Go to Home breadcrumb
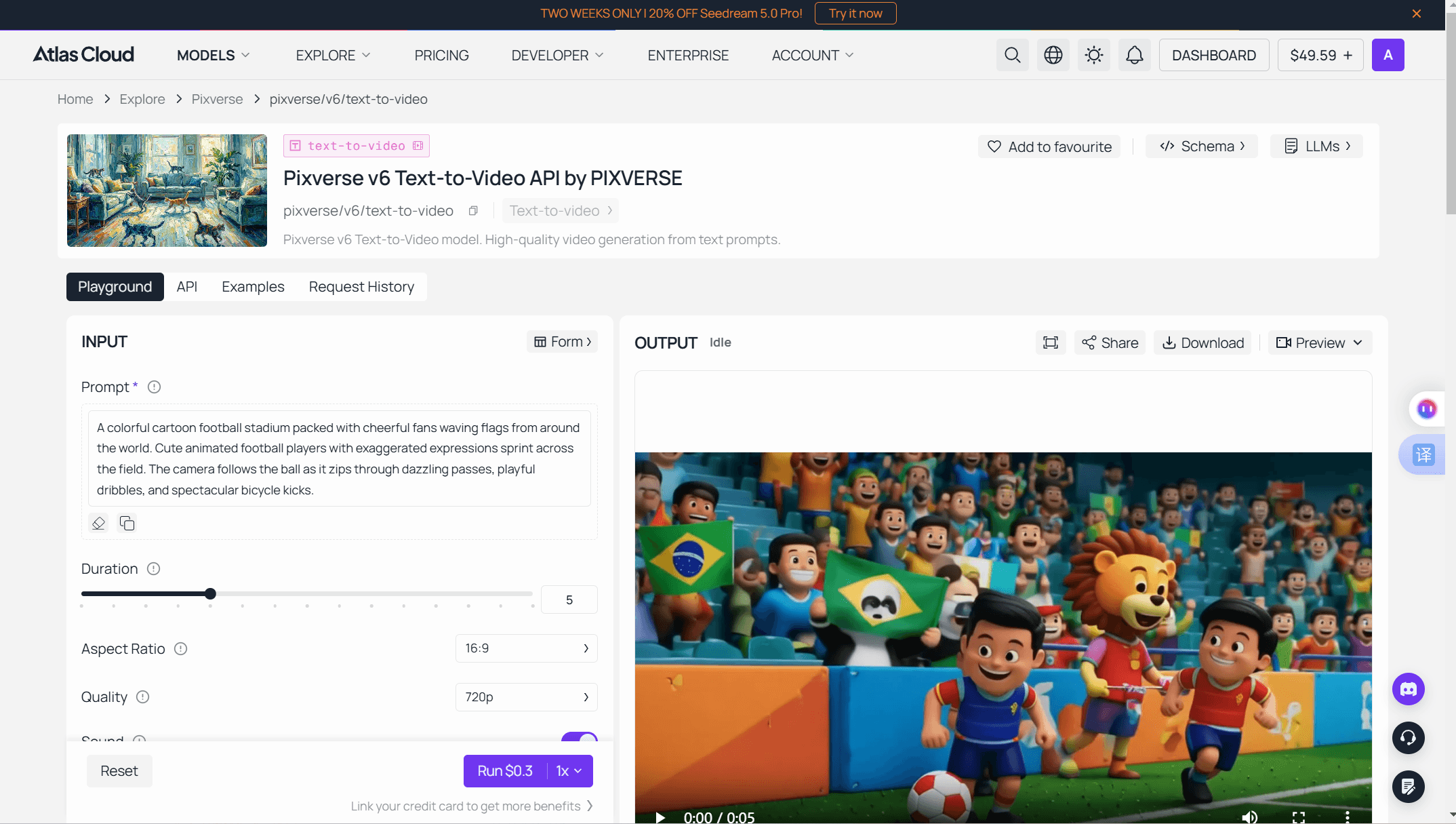The height and width of the screenshot is (824, 1456). [x=75, y=99]
